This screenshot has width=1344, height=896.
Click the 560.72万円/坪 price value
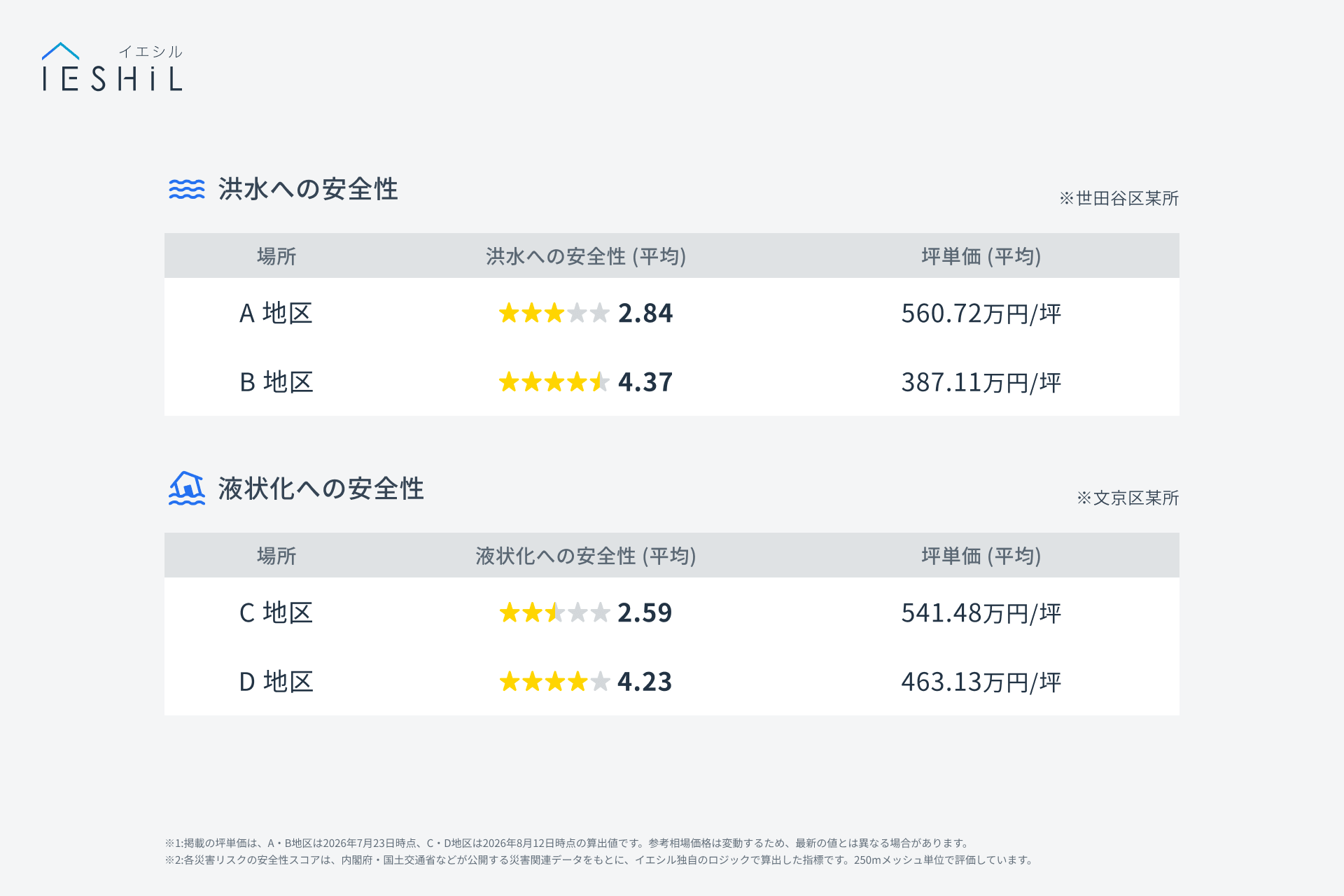coord(981,314)
